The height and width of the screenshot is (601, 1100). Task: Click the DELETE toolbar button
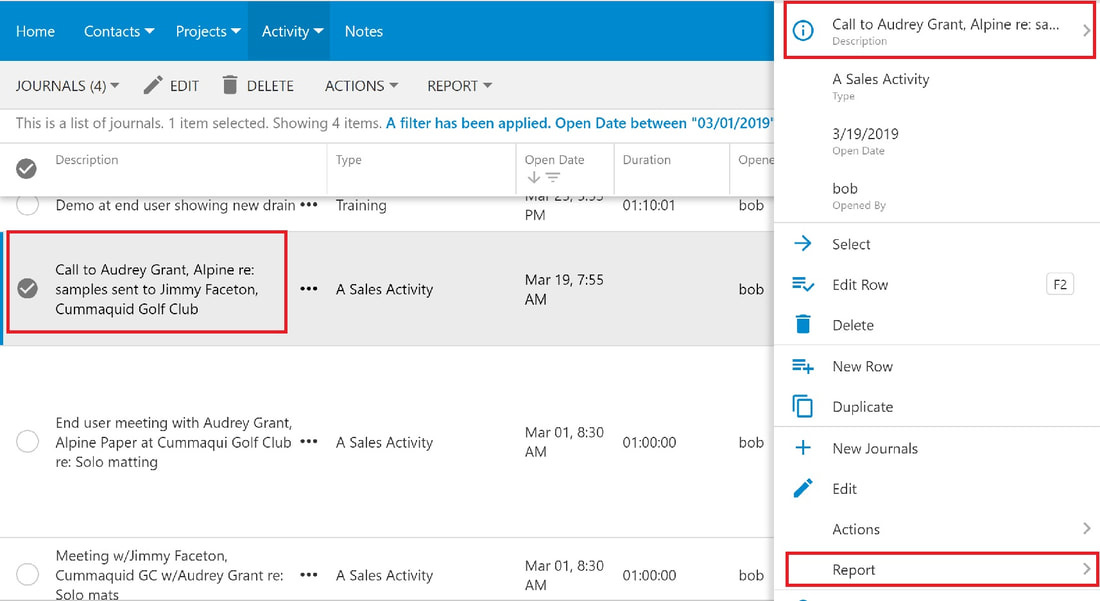[258, 86]
